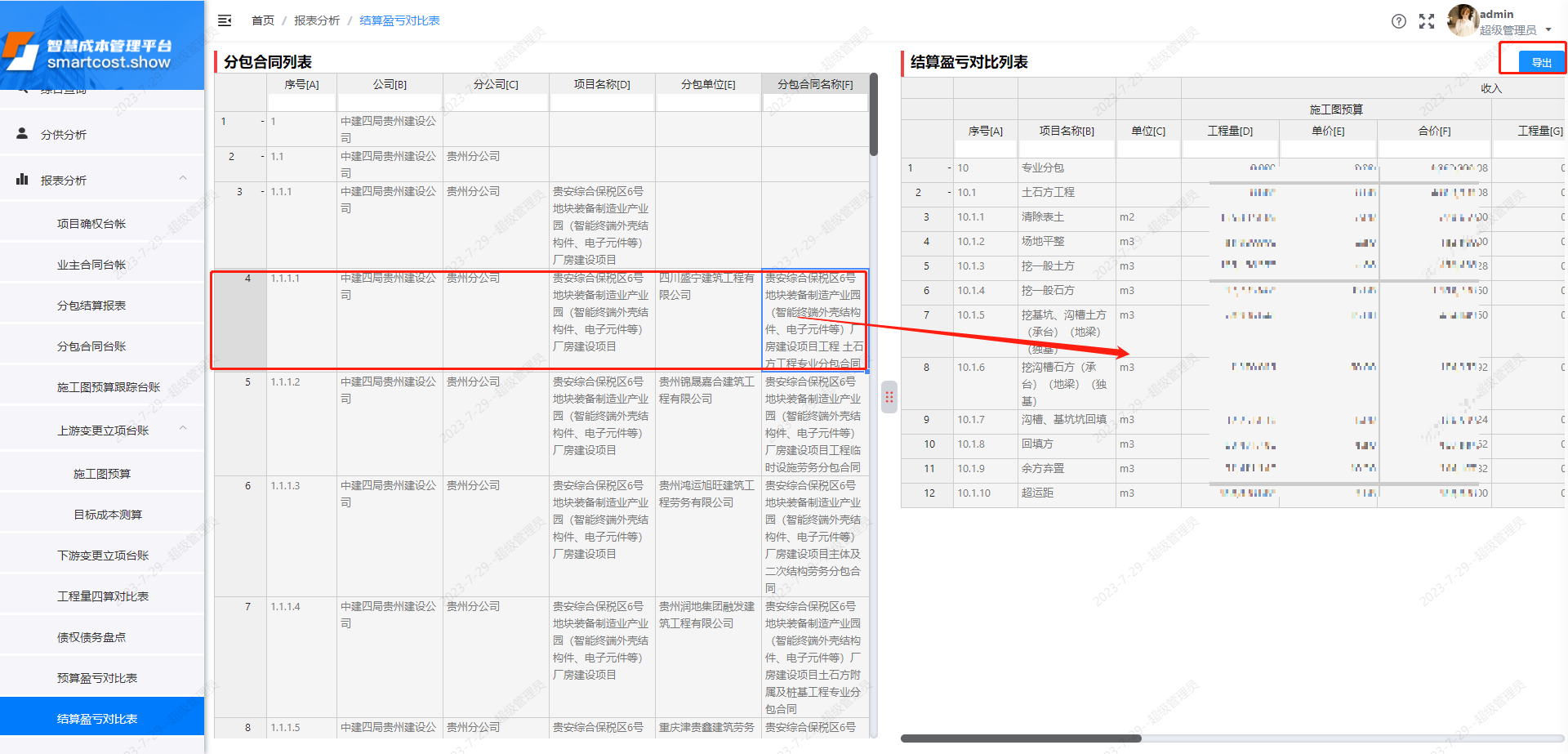Screen dimensions: 1568x754
Task: Navigate to 首页 breadcrumb link
Action: coord(262,20)
